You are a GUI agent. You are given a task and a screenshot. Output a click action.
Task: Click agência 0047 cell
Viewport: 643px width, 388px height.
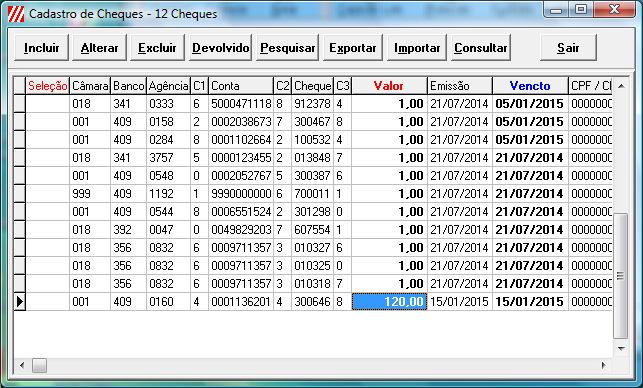pyautogui.click(x=168, y=230)
